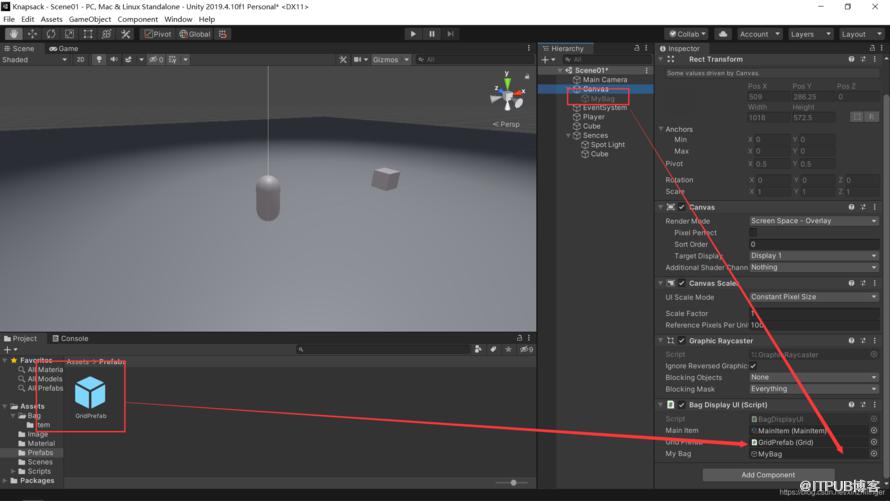Open the Layers dropdown
890x501 pixels.
810,34
